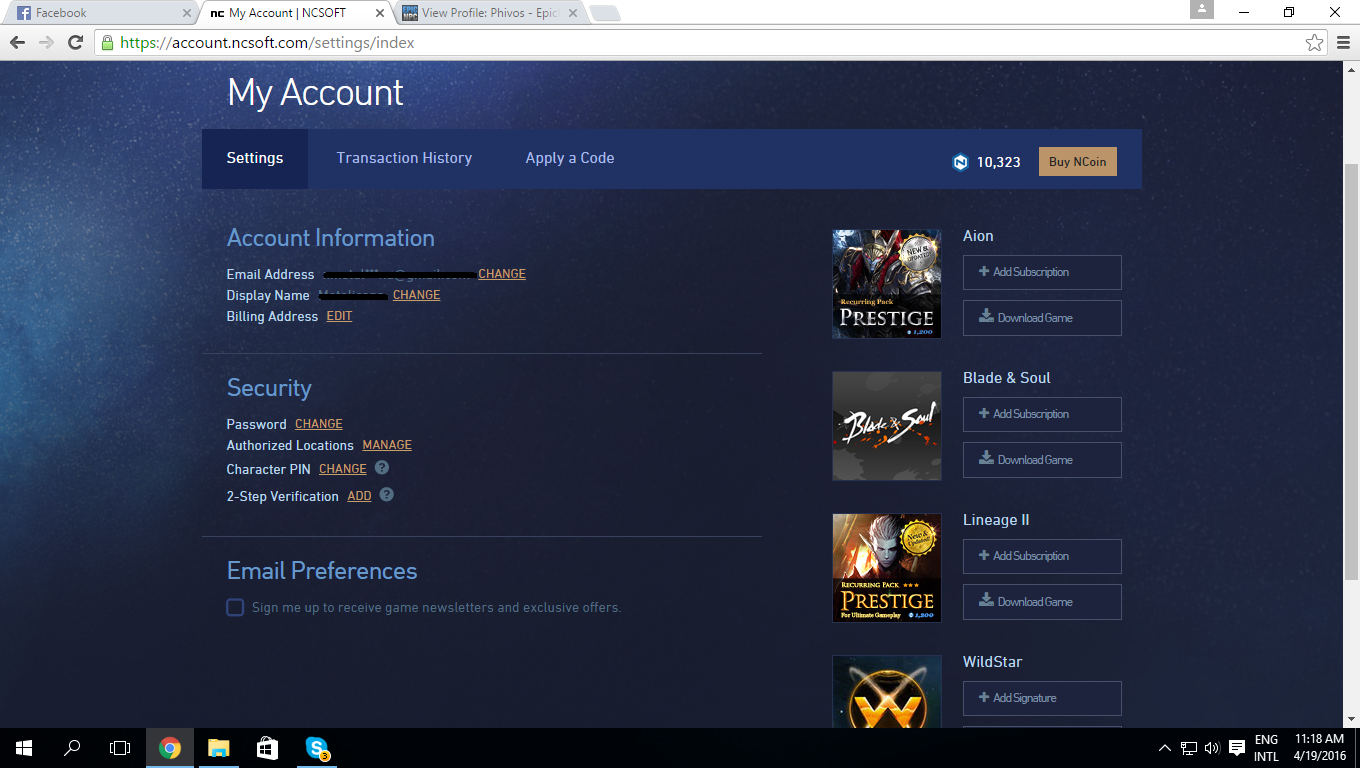Download the Lineage II game
Viewport: 1360px width, 768px height.
coord(1042,602)
